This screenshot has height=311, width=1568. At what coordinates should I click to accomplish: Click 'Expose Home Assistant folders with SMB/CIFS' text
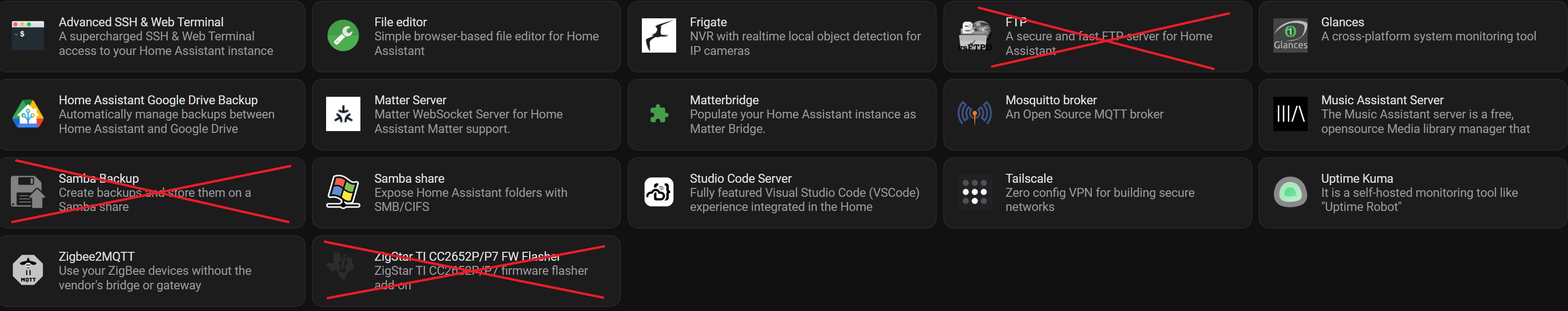point(470,200)
